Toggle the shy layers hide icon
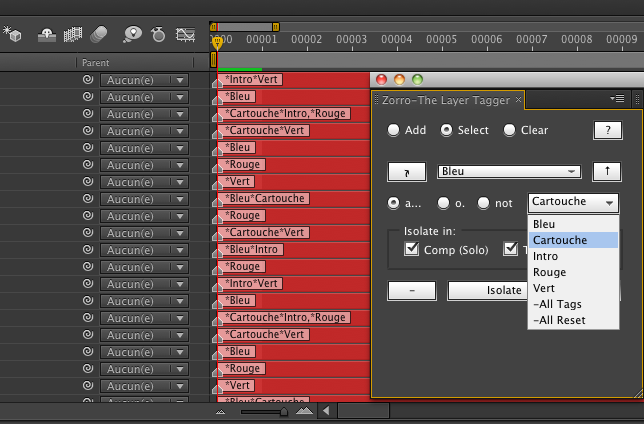This screenshot has width=644, height=424. [x=46, y=34]
